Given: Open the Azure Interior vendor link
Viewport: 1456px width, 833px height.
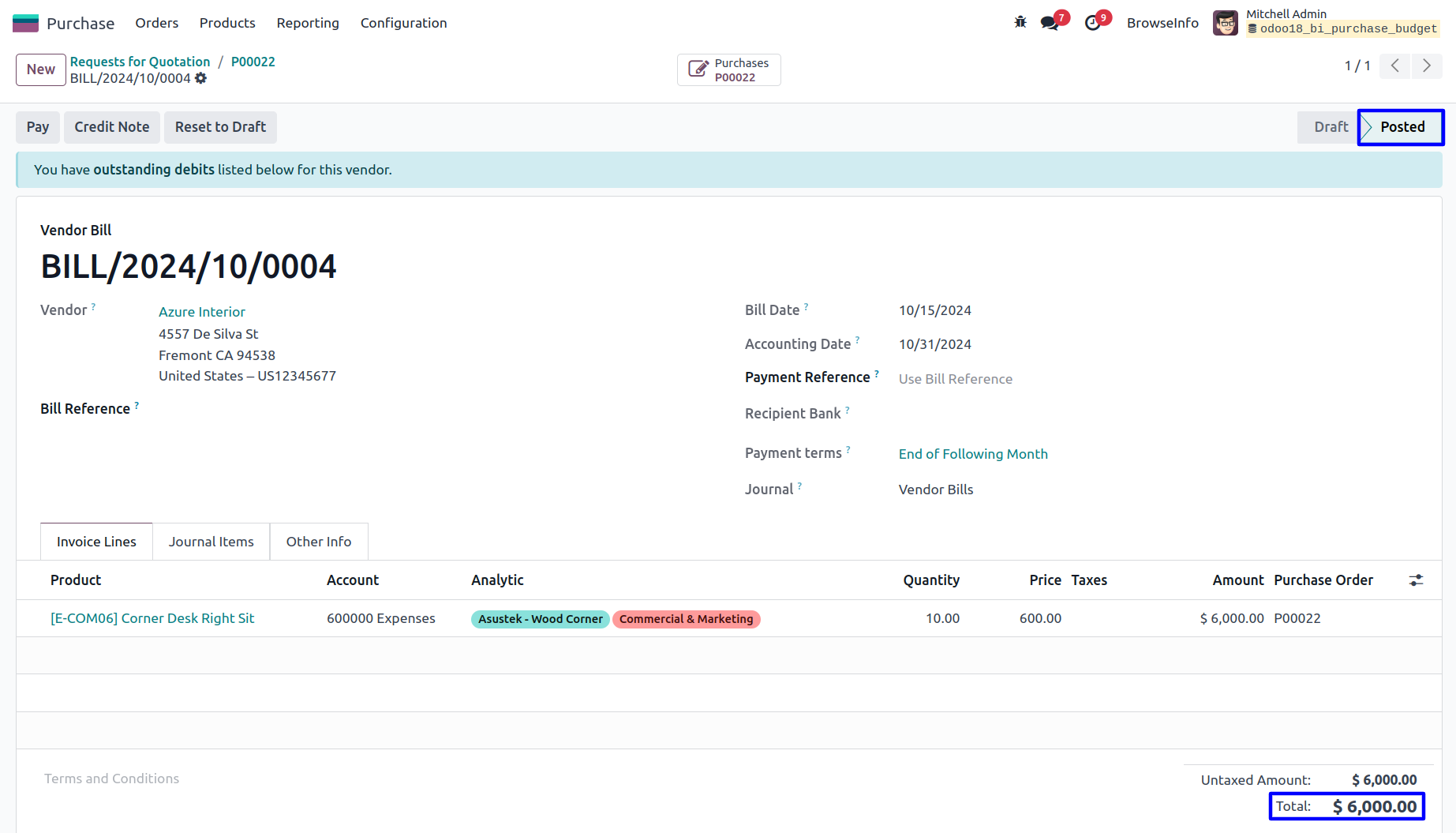Looking at the screenshot, I should 202,312.
